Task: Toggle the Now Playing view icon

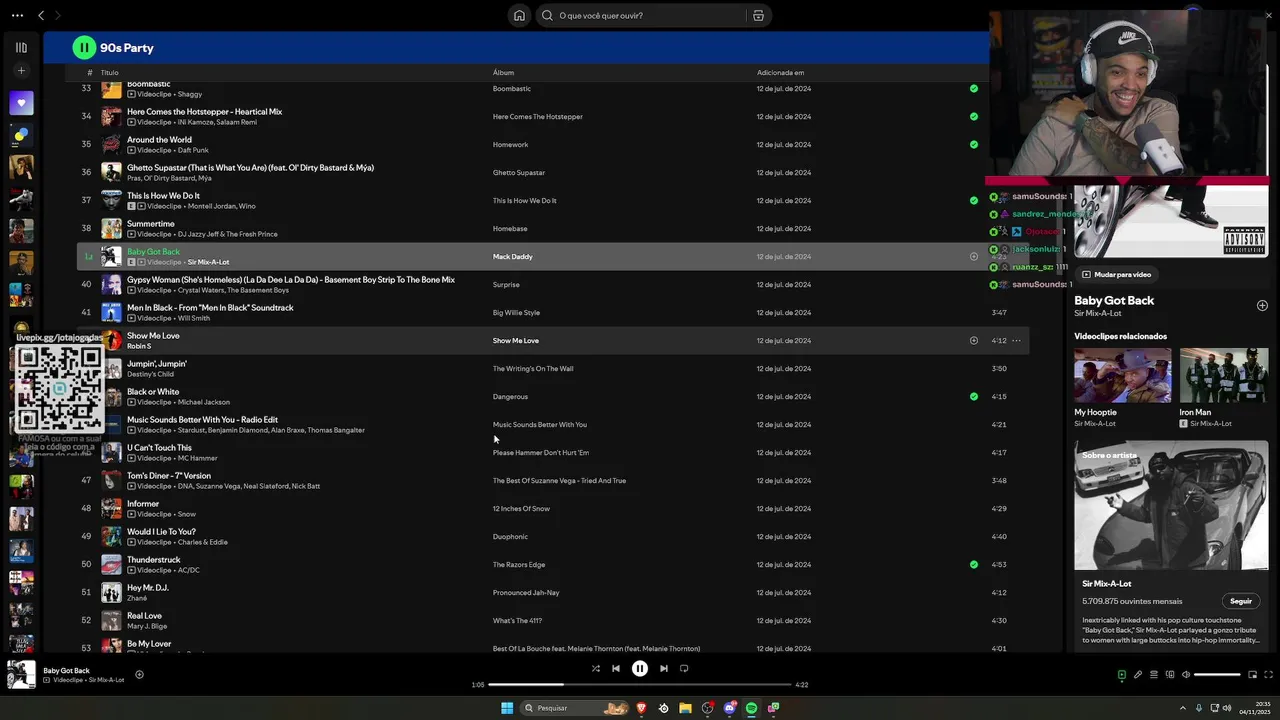Action: (x=1121, y=674)
